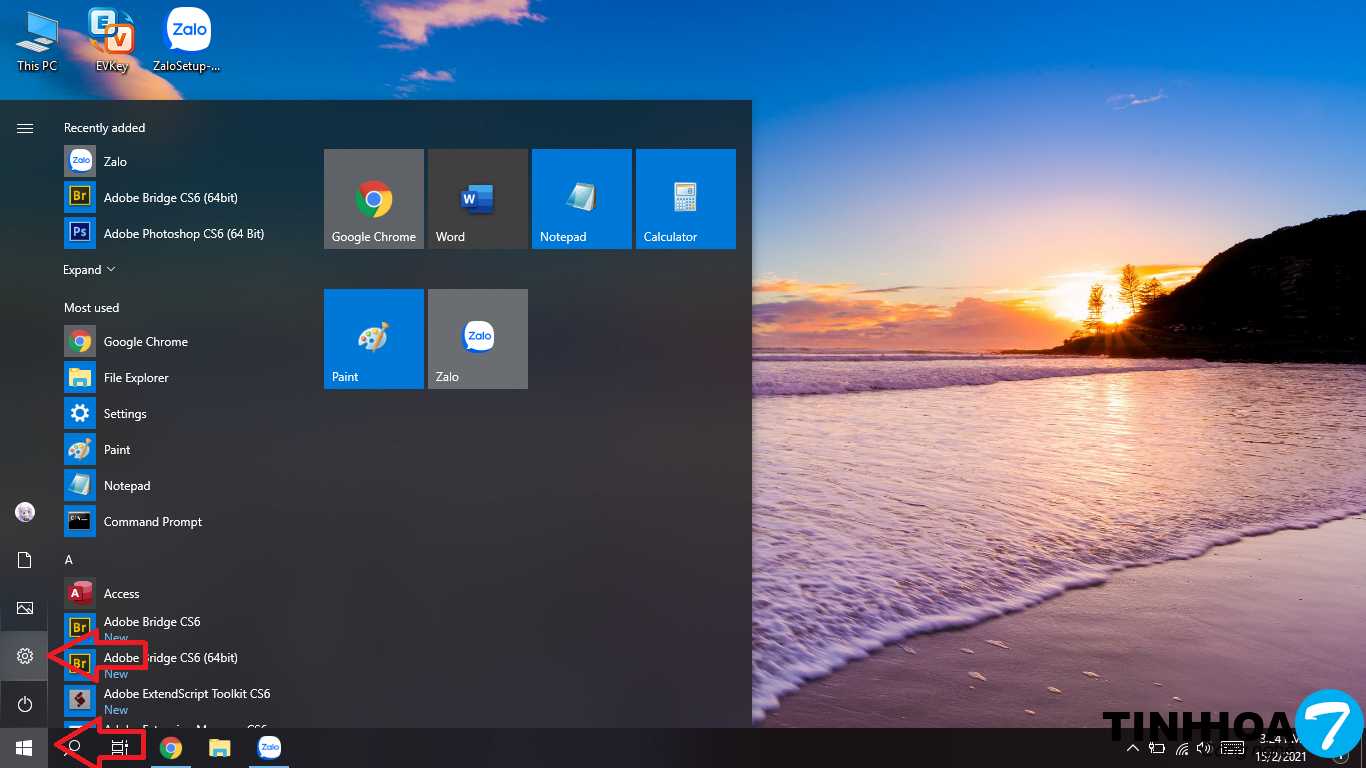Screen dimensions: 1366x768
Task: Click the volume speaker tray icon
Action: (x=1204, y=748)
